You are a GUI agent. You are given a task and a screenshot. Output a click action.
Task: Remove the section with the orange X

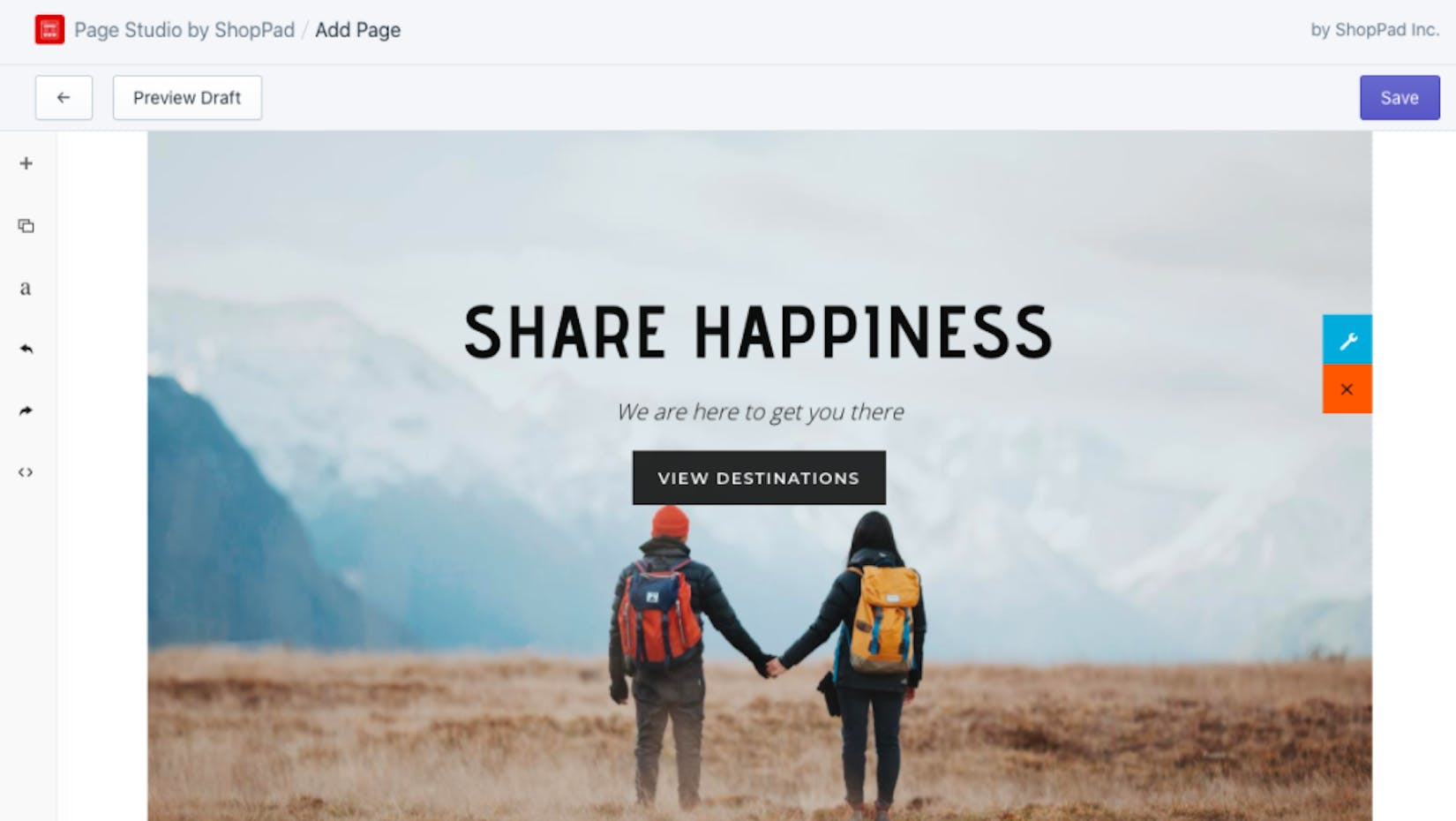[1347, 389]
